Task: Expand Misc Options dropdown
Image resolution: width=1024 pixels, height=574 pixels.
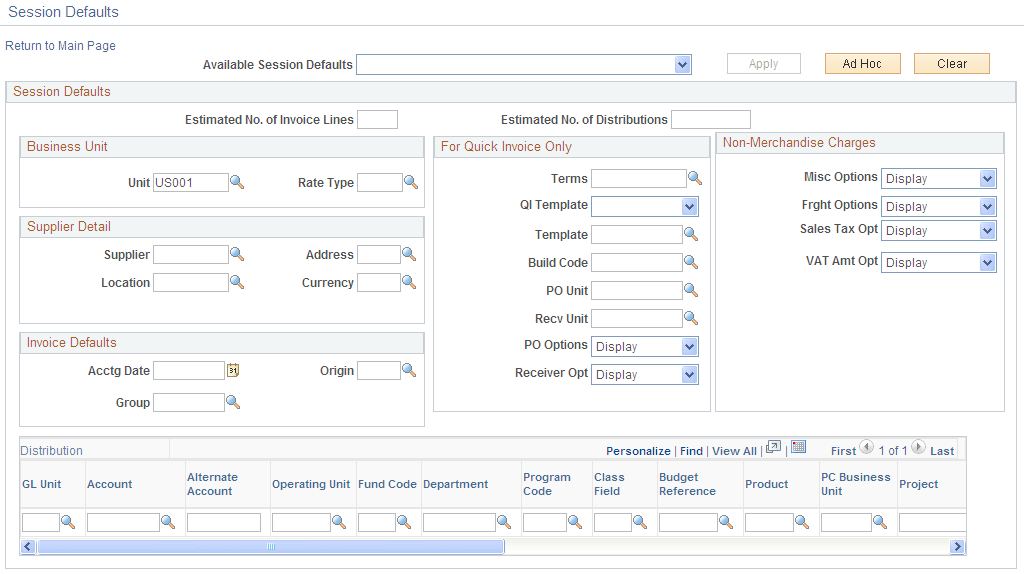Action: (987, 178)
